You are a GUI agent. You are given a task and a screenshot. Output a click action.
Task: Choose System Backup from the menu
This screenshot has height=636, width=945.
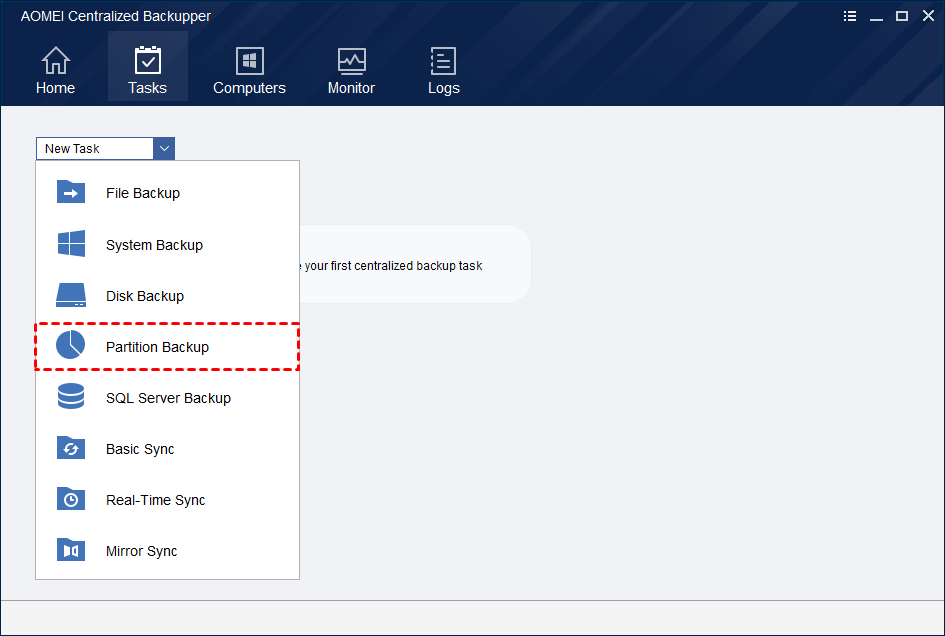coord(168,245)
